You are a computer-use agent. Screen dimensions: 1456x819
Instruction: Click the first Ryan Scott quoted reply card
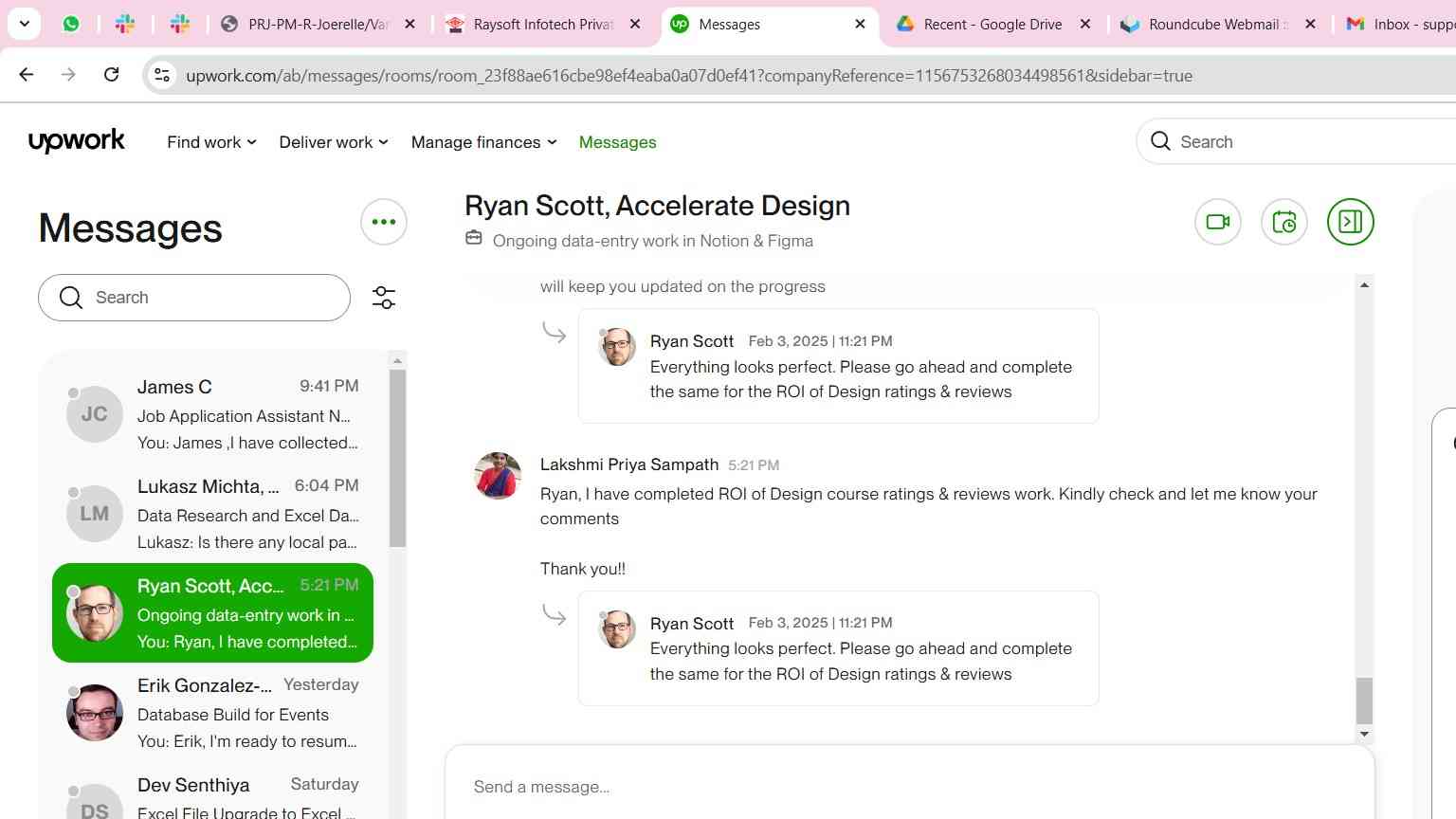coord(839,366)
